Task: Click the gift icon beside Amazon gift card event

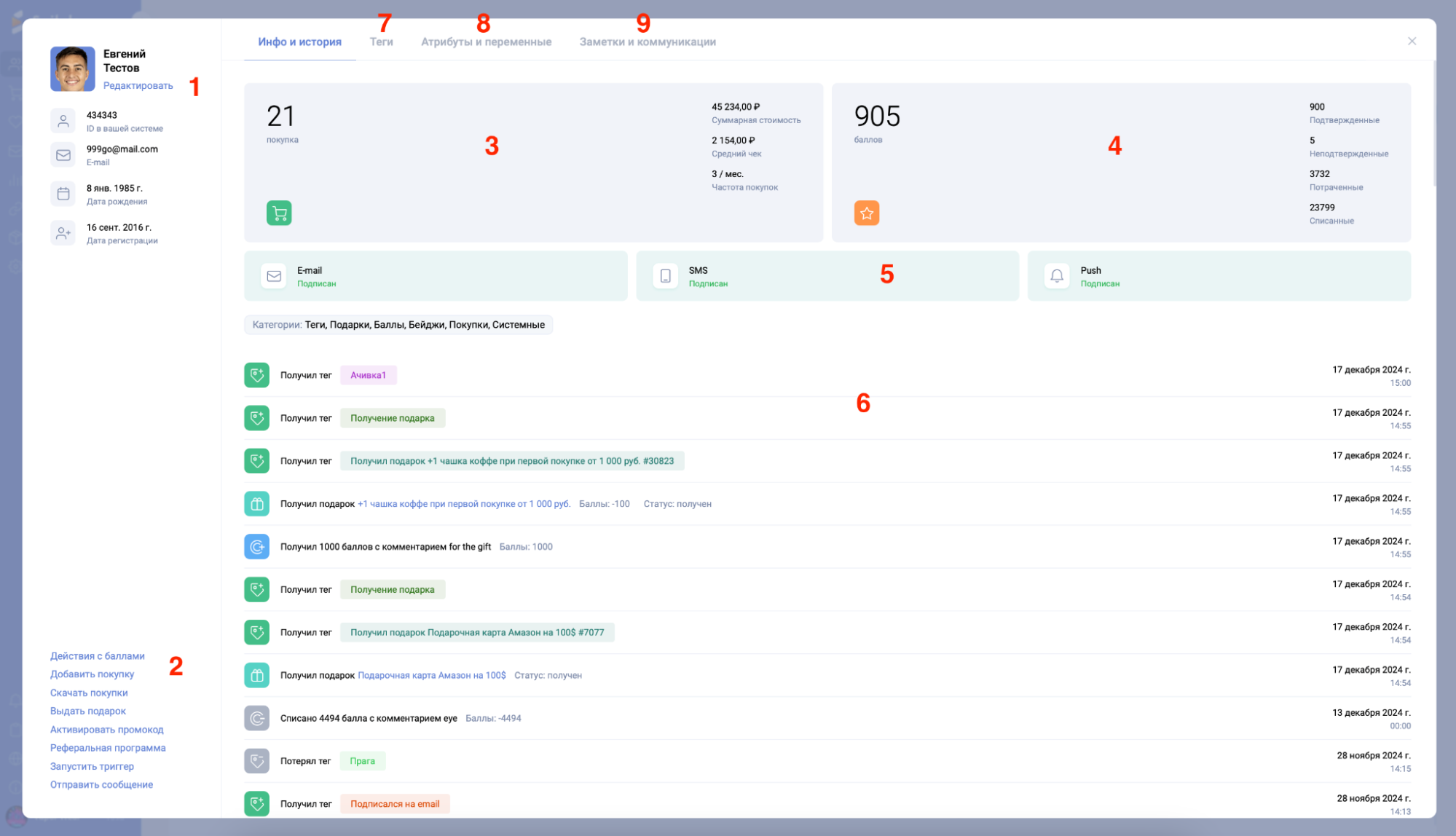Action: point(256,675)
